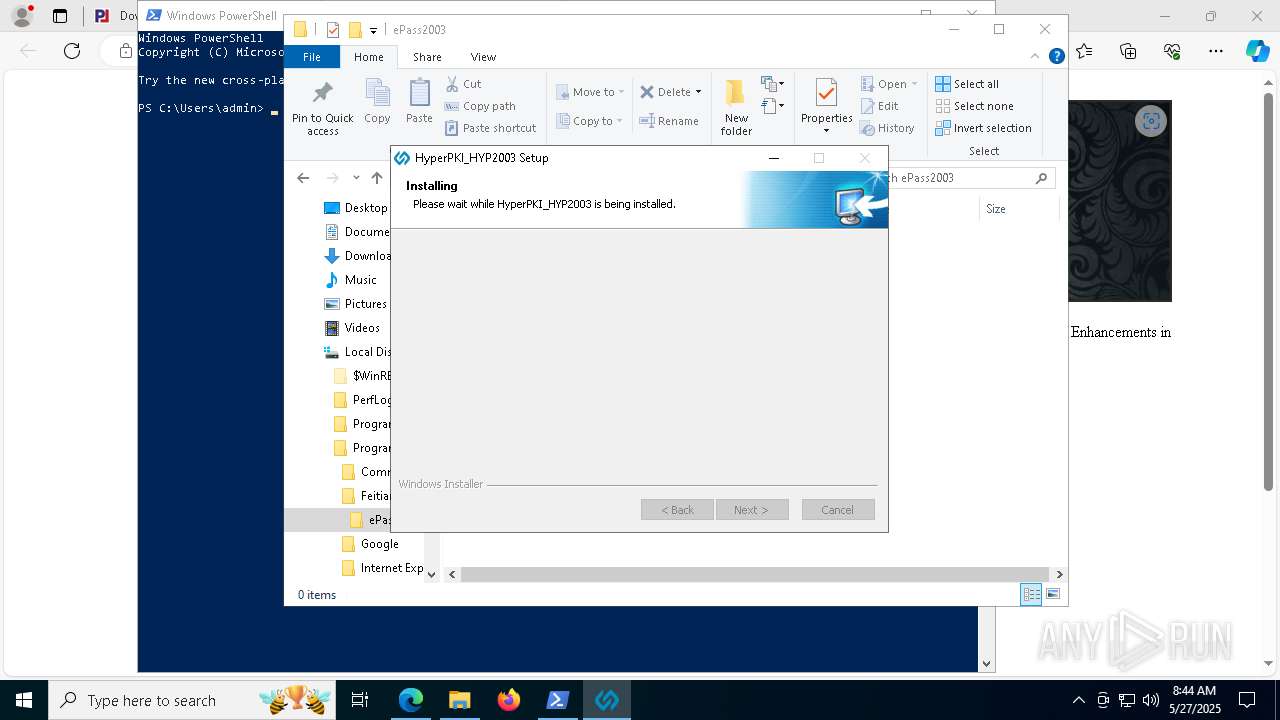Click the Copy ribbon icon
This screenshot has height=720, width=1280.
click(377, 102)
